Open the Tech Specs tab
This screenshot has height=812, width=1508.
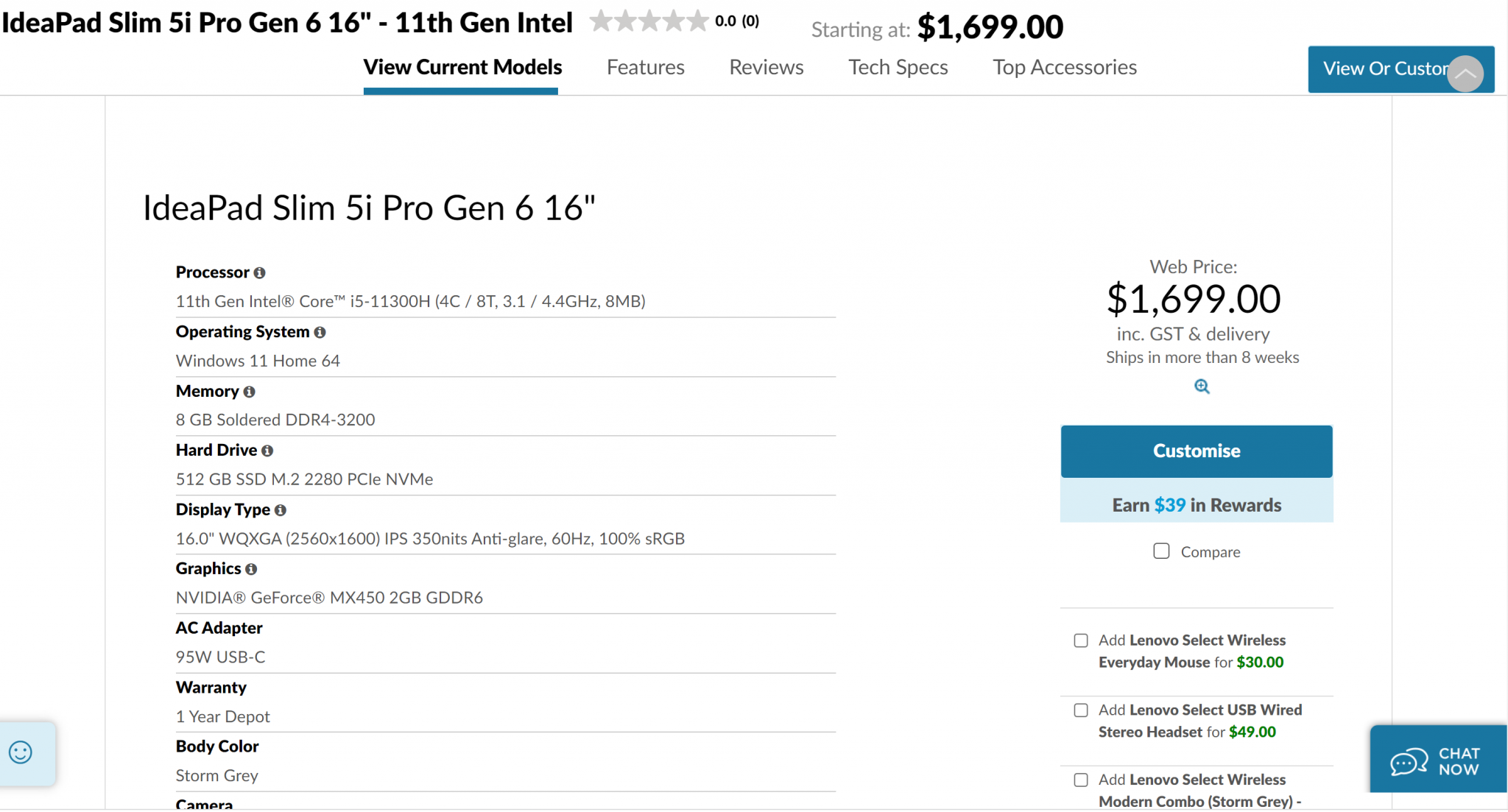pyautogui.click(x=898, y=68)
